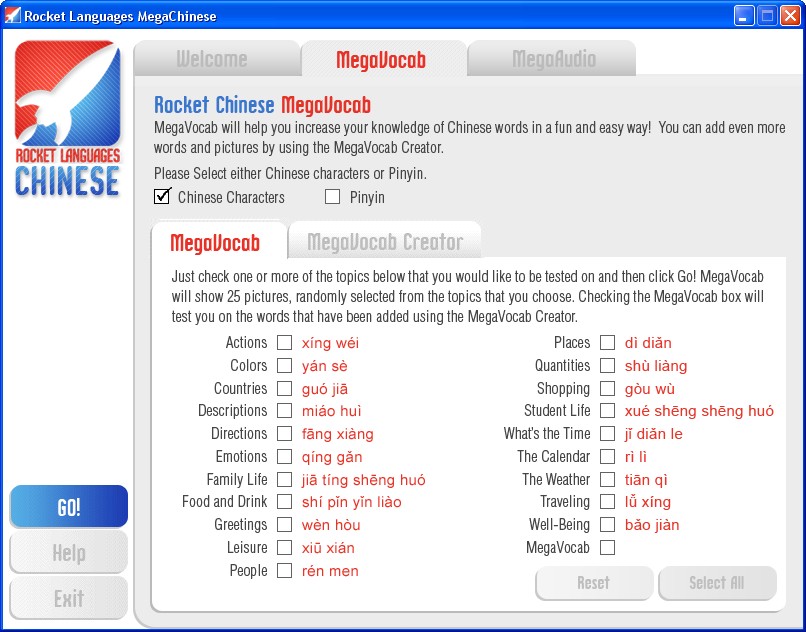Uncheck the Chinese Characters checkbox
This screenshot has height=632, width=806.
(x=162, y=196)
